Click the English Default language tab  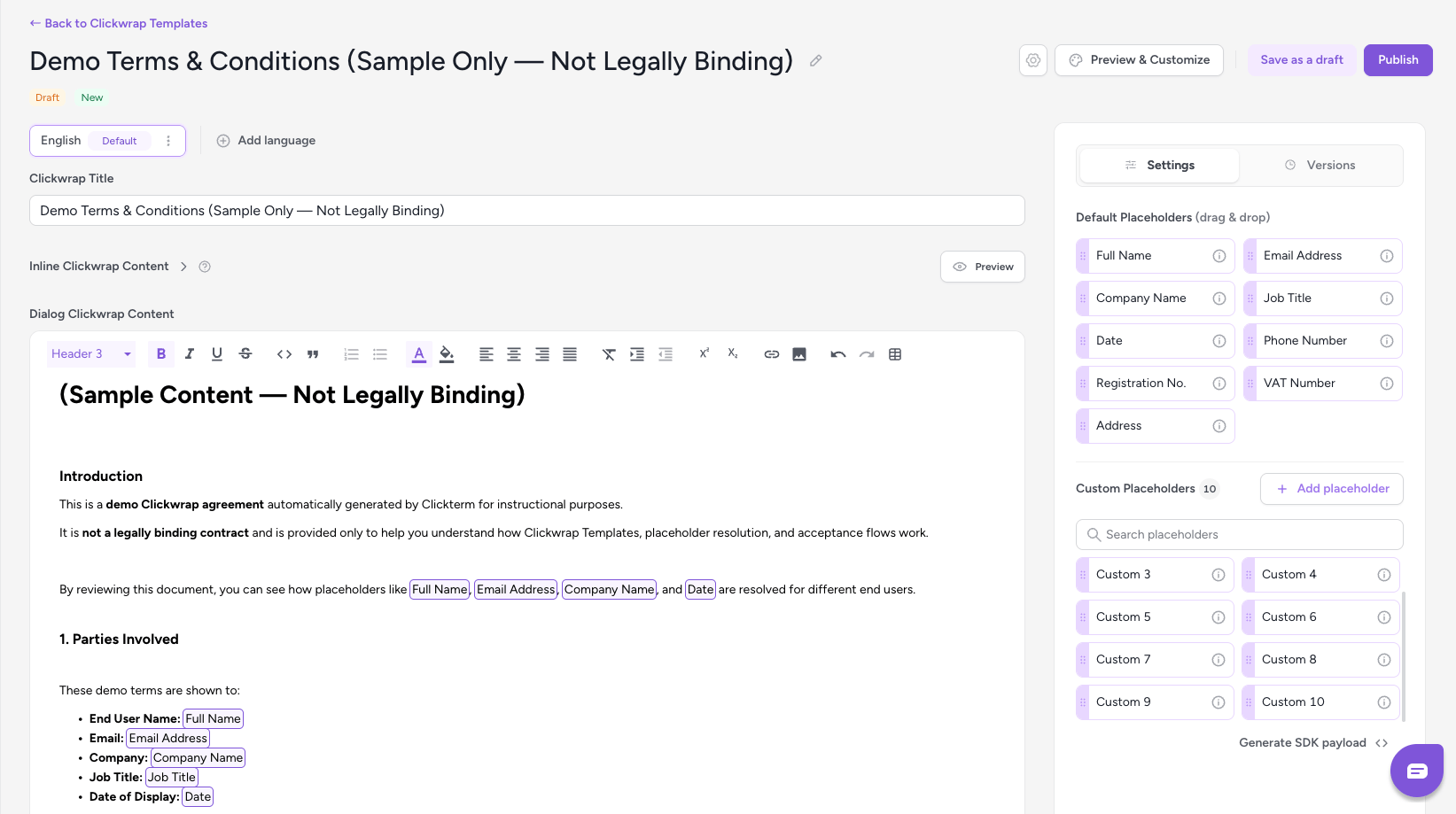tap(107, 141)
